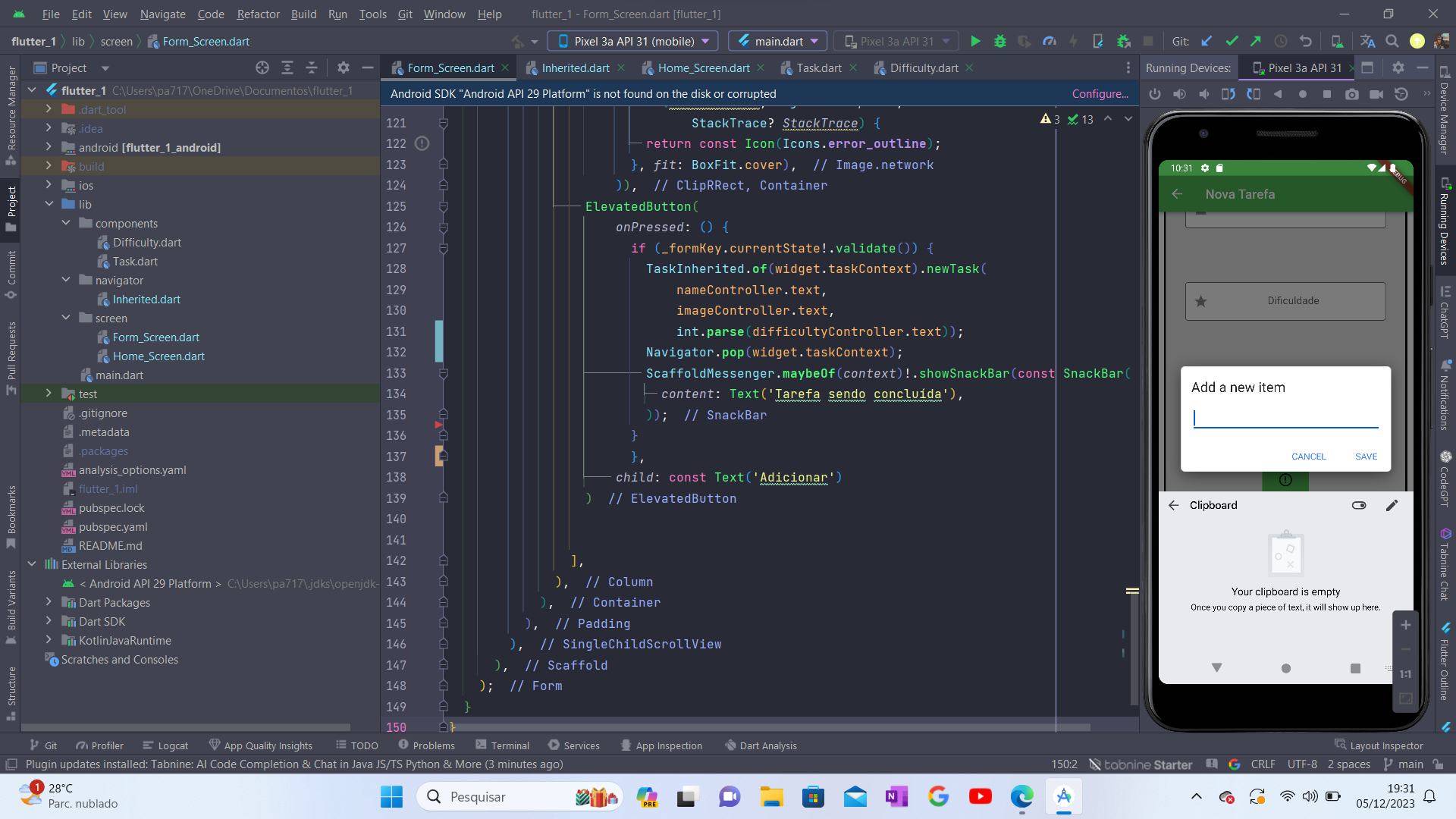Image resolution: width=1456 pixels, height=819 pixels.
Task: Open the Logcat tool window
Action: pos(165,745)
